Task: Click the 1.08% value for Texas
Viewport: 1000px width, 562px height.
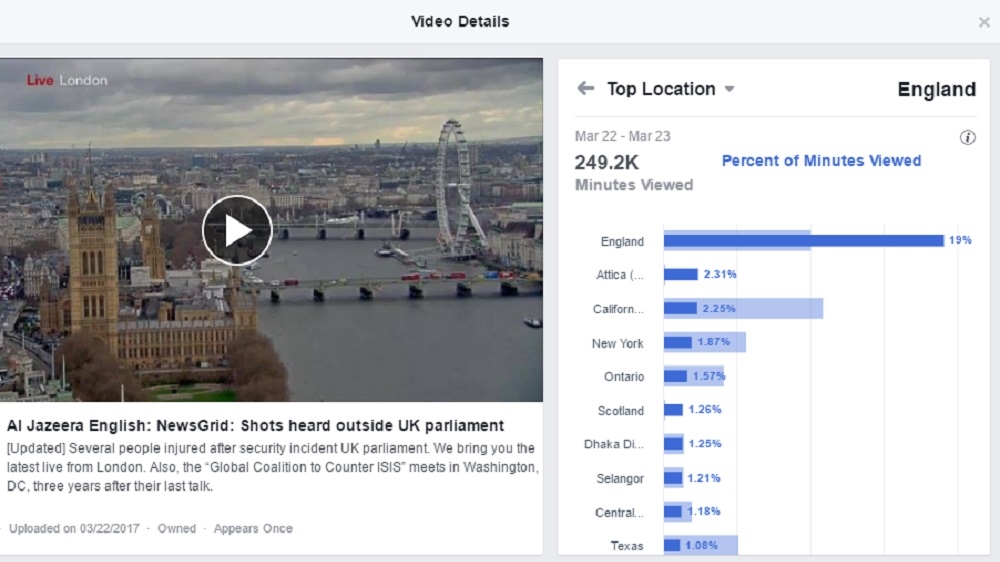Action: pos(701,545)
